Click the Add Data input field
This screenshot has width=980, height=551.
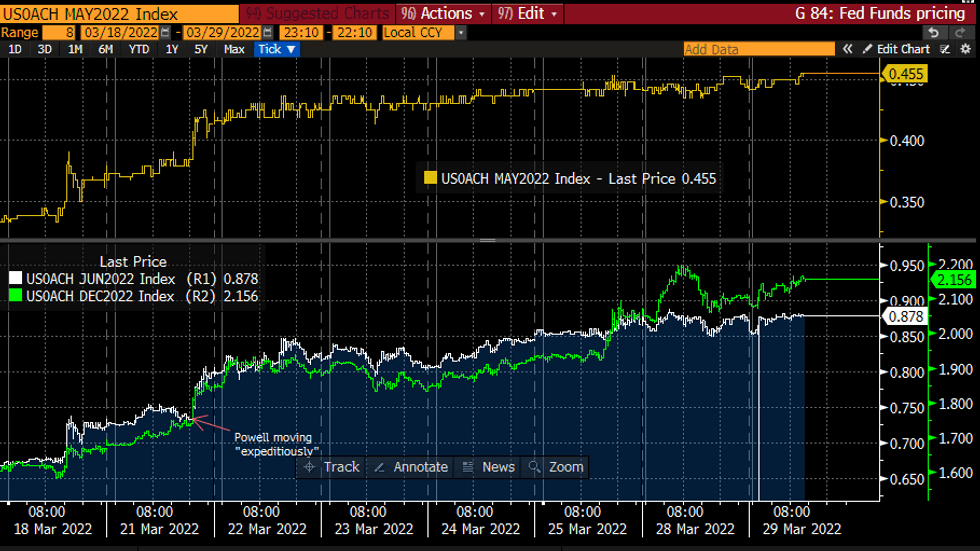coord(758,49)
